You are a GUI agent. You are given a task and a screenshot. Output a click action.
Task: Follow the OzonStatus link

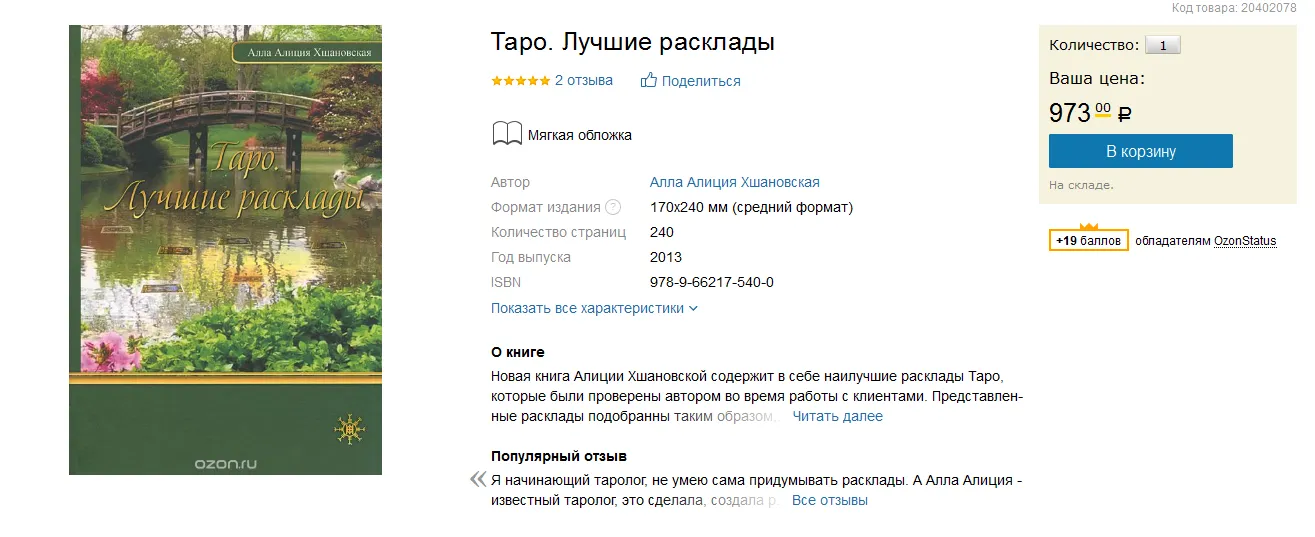coord(1245,241)
